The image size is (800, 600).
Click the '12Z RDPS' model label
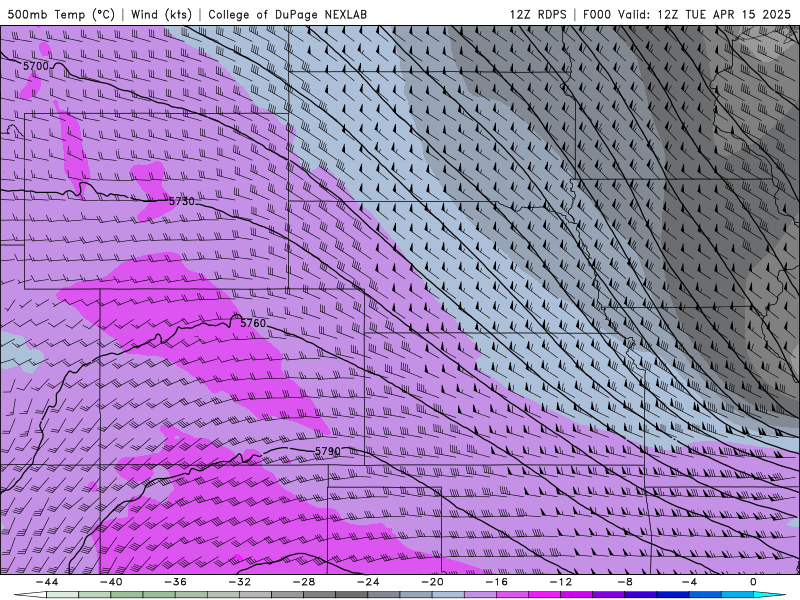pyautogui.click(x=538, y=14)
